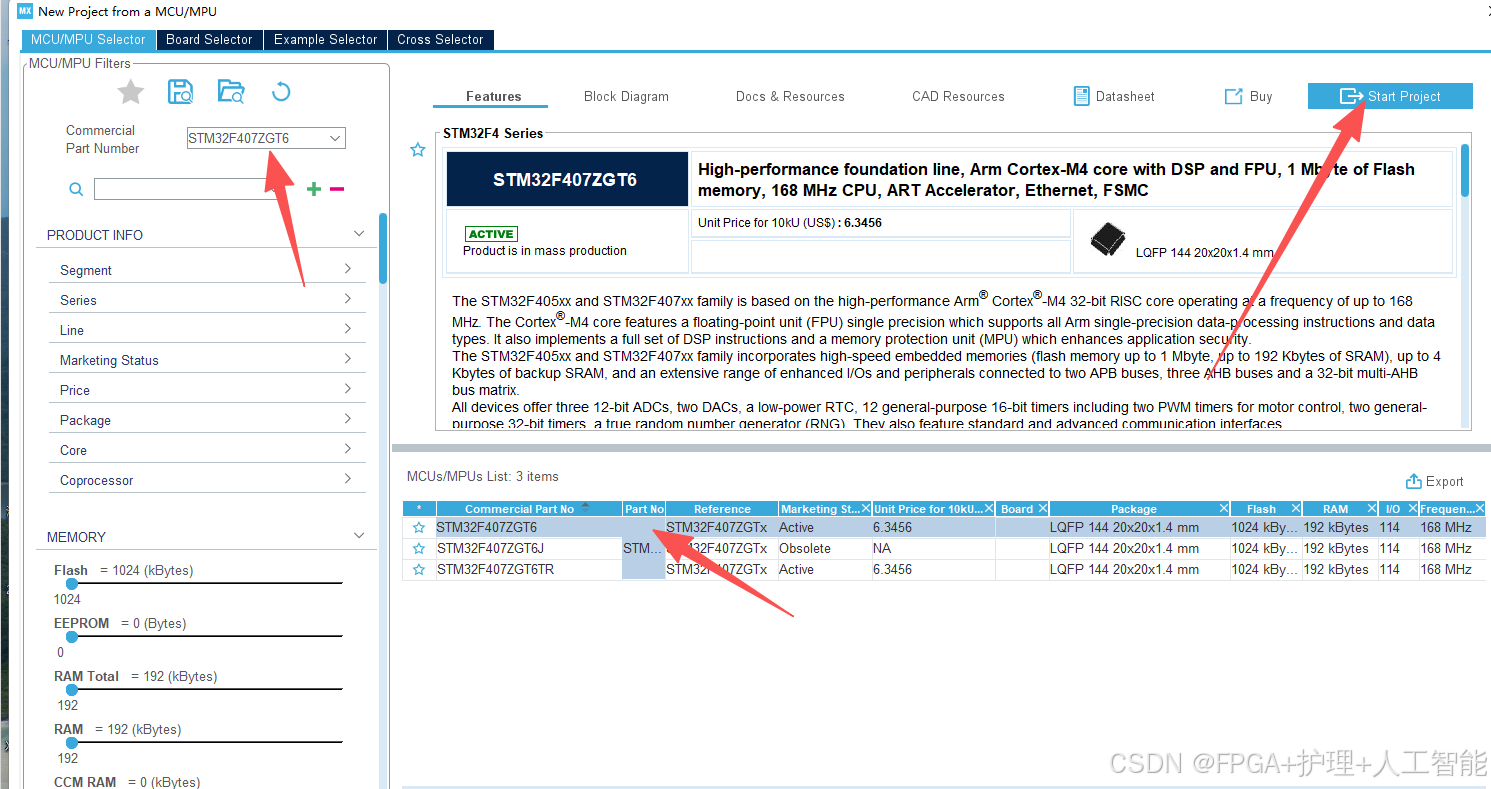
Task: Open the Features tab
Action: click(x=493, y=96)
